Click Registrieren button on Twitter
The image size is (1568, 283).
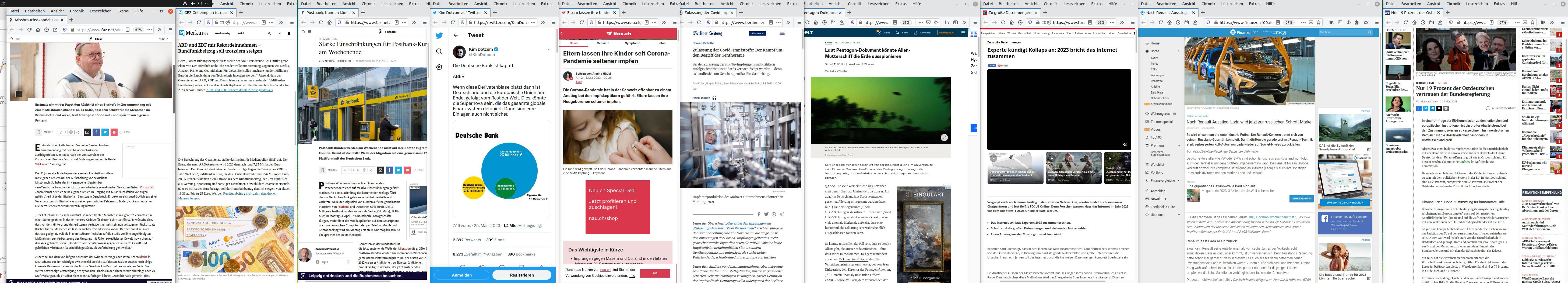pos(522,275)
